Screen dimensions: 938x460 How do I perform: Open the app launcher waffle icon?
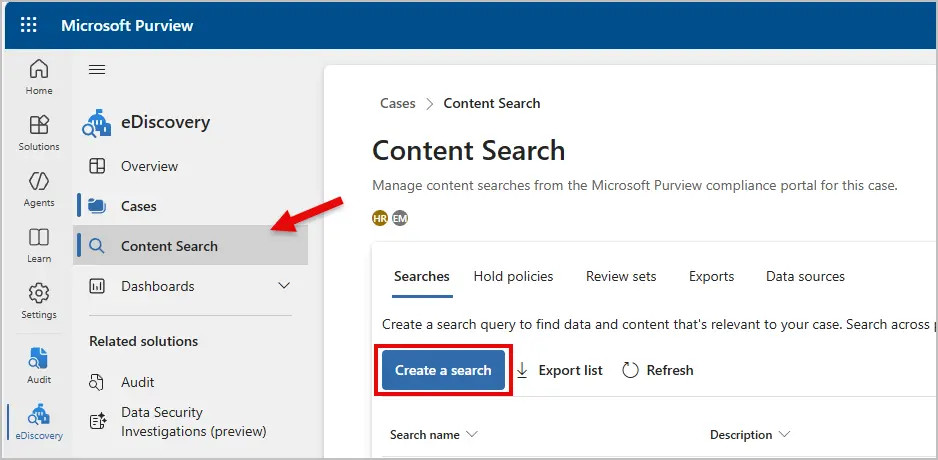28,25
